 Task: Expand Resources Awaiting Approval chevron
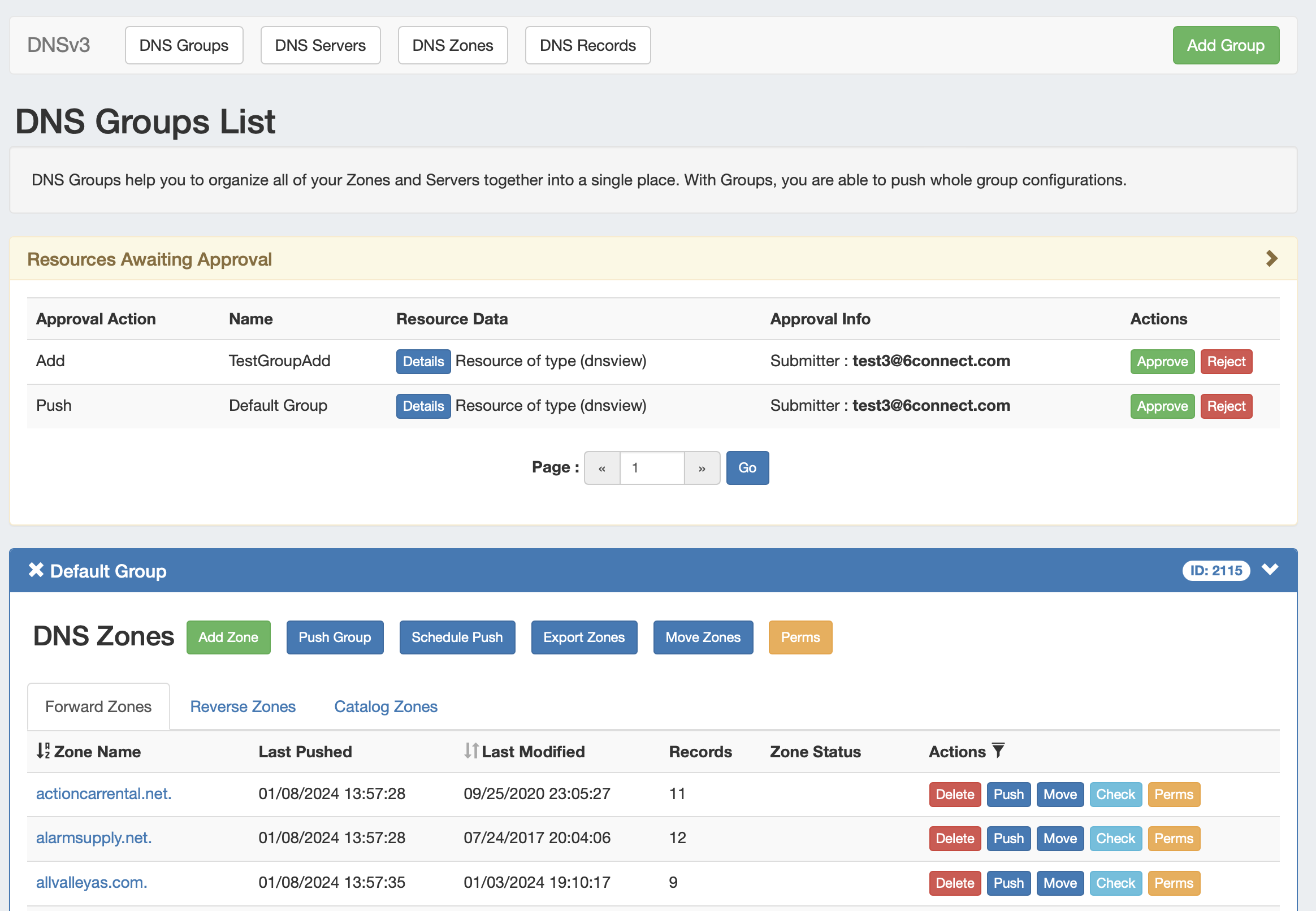coord(1271,259)
